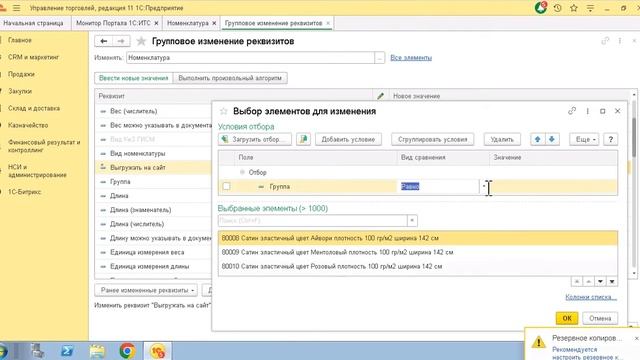Move condition down with blue arrow
The height and width of the screenshot is (360, 640).
tap(552, 139)
